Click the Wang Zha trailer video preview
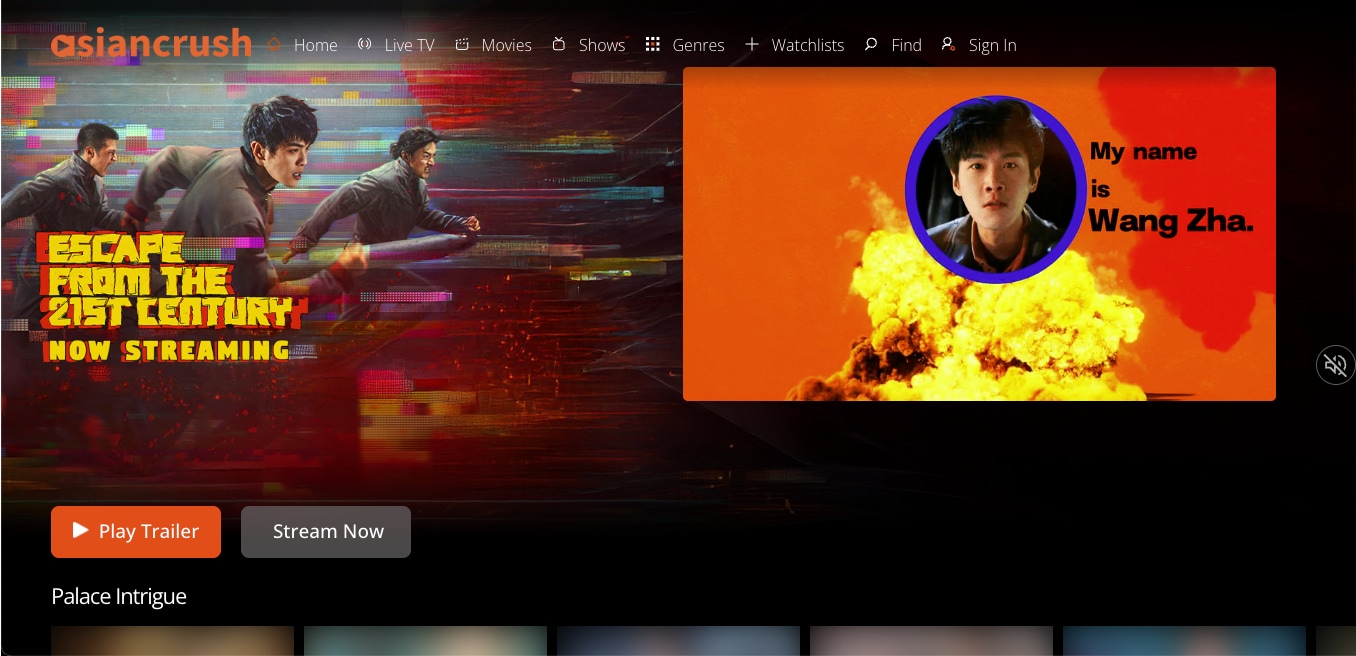Screen dimensions: 1356x656 point(979,234)
